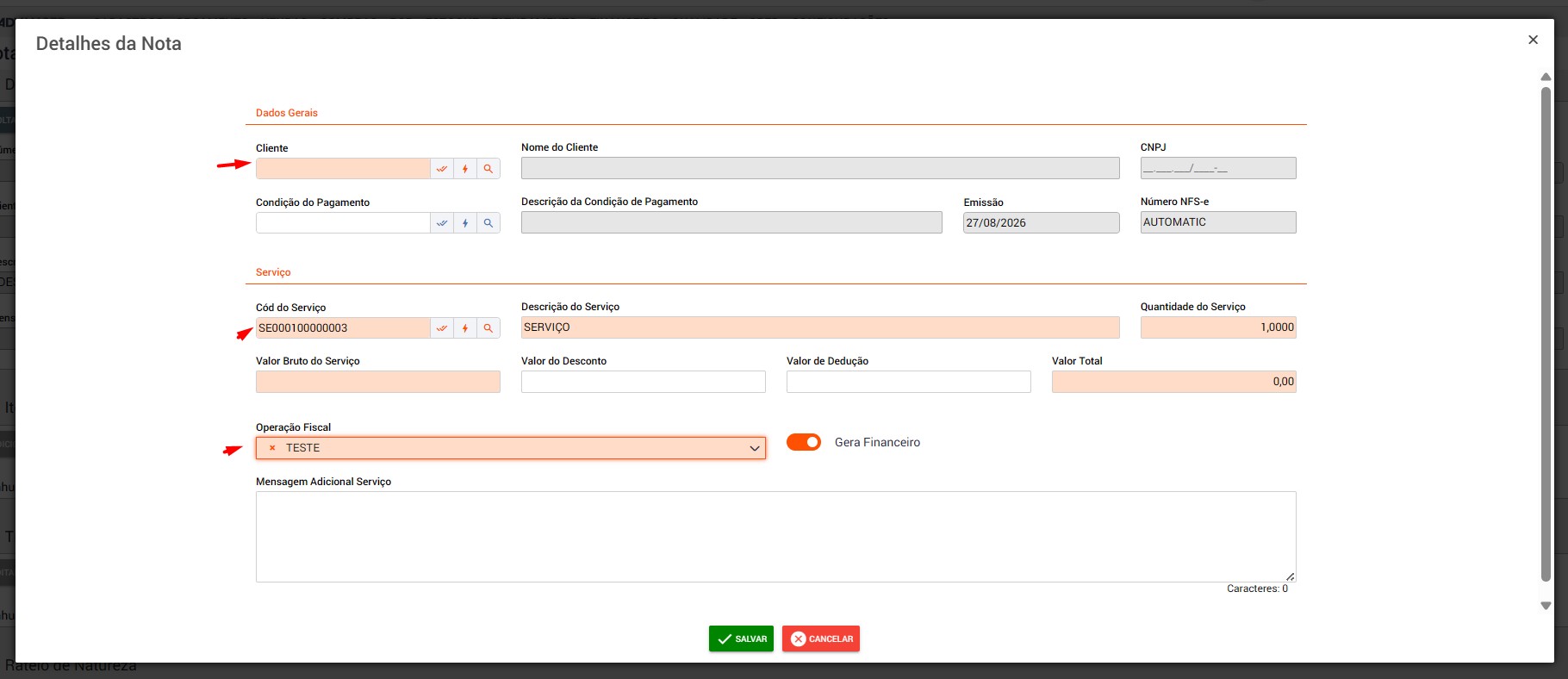Click the dialog's vertical scrollbar thumb
The height and width of the screenshot is (679, 1568).
click(1546, 334)
